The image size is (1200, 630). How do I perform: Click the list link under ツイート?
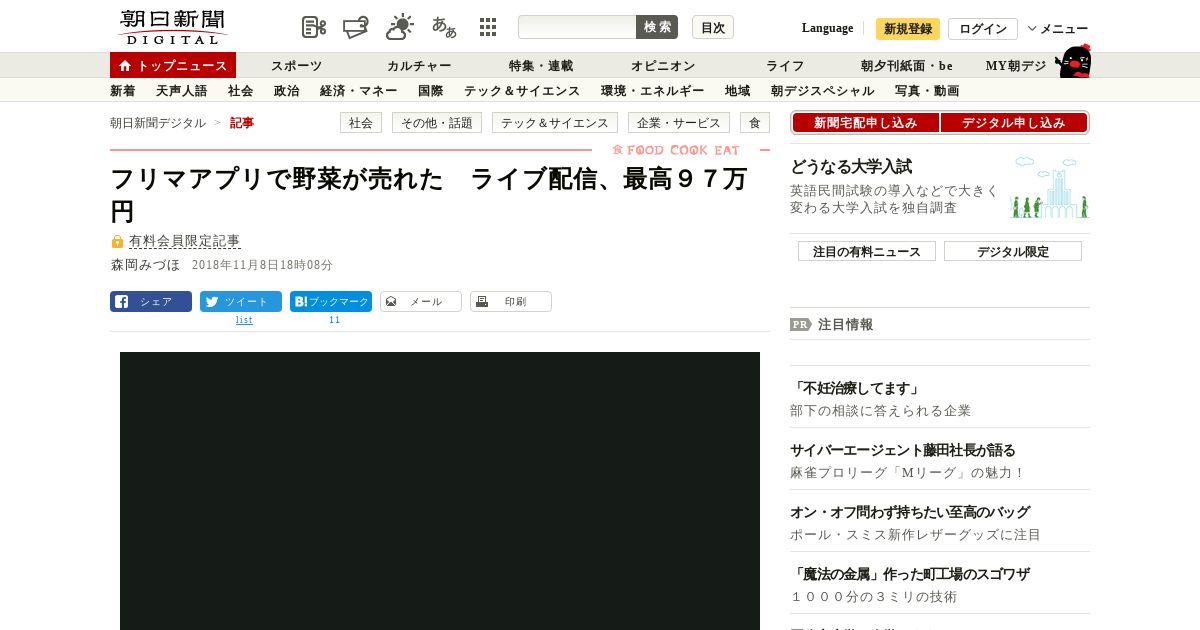(x=244, y=320)
